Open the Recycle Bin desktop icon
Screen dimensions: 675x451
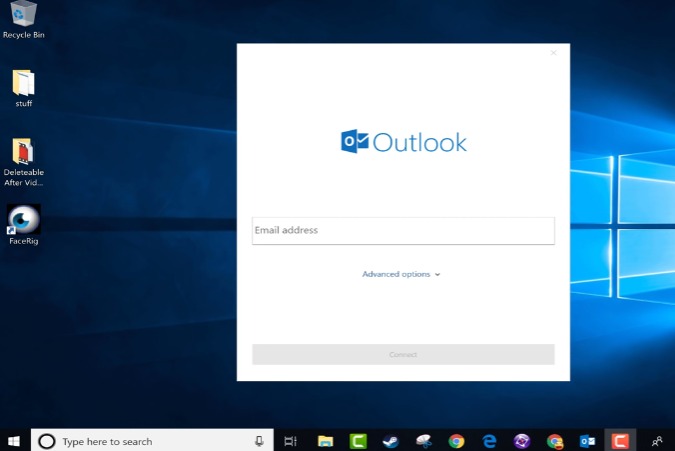(x=23, y=16)
